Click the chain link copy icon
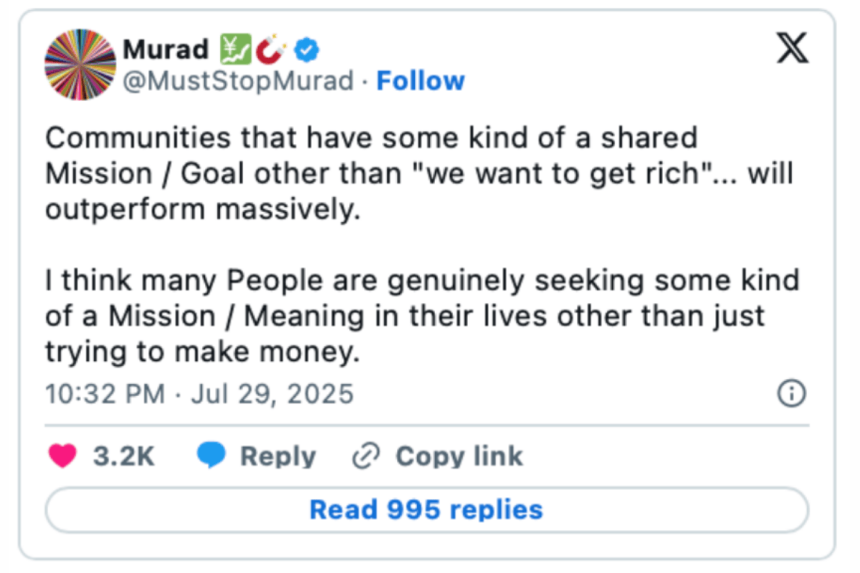860x573 pixels. (367, 457)
